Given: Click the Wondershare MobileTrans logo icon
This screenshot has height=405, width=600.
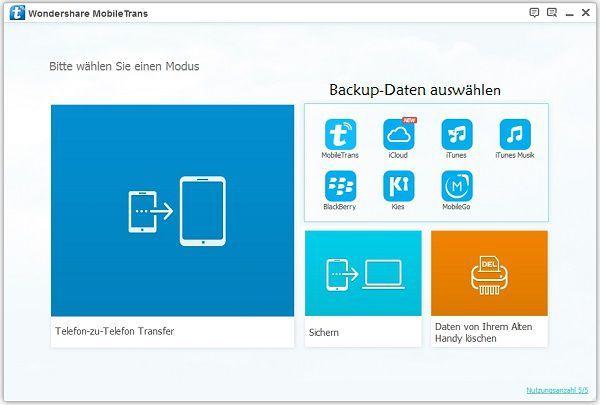Looking at the screenshot, I should click(x=17, y=13).
